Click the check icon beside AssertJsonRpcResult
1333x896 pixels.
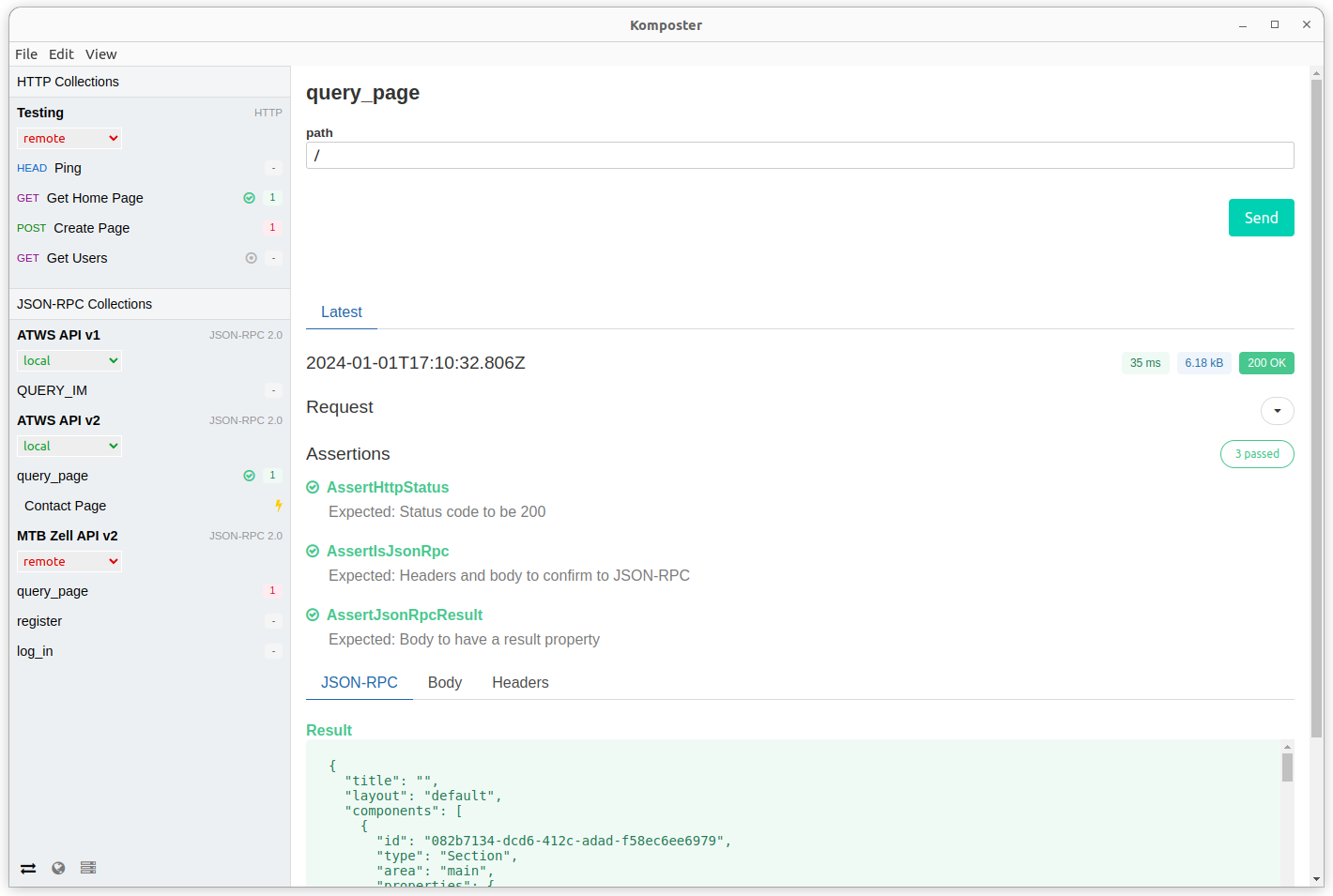[x=313, y=615]
